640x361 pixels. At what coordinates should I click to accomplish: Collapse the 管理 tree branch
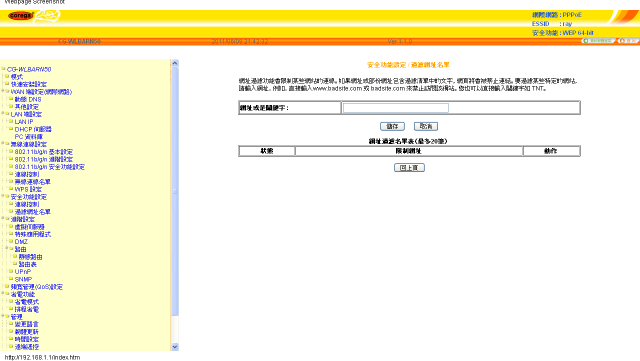[3, 316]
